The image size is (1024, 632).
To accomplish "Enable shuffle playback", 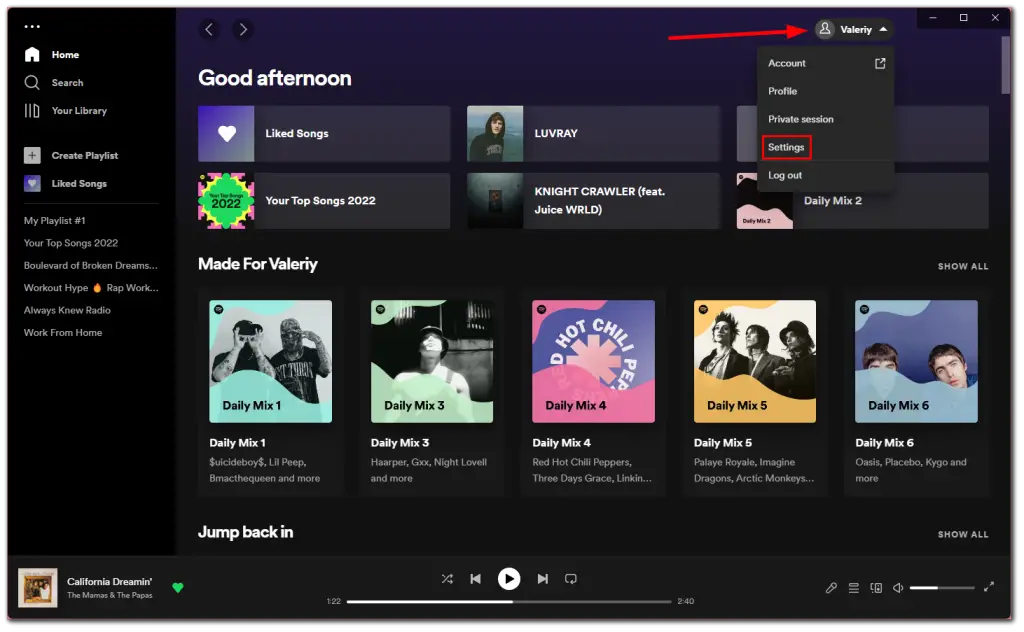I will coord(447,578).
